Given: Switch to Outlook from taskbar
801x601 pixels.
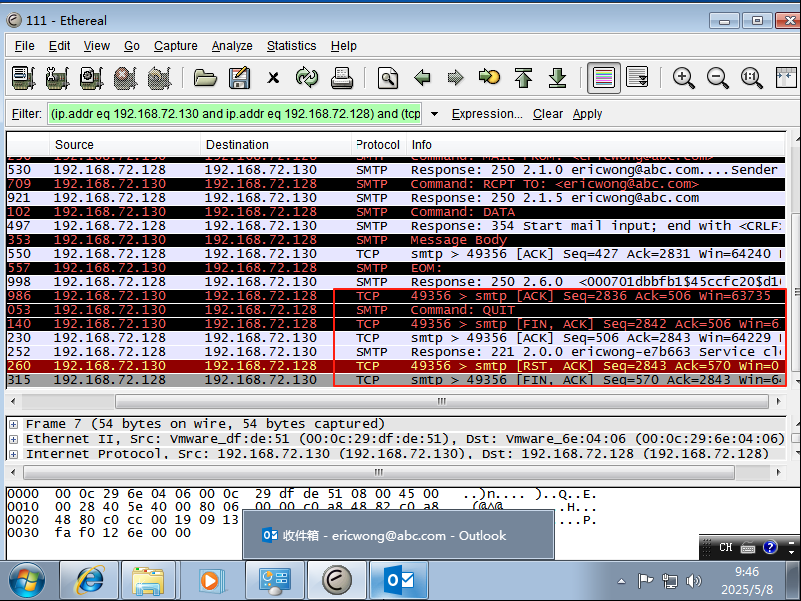Looking at the screenshot, I should click(399, 581).
